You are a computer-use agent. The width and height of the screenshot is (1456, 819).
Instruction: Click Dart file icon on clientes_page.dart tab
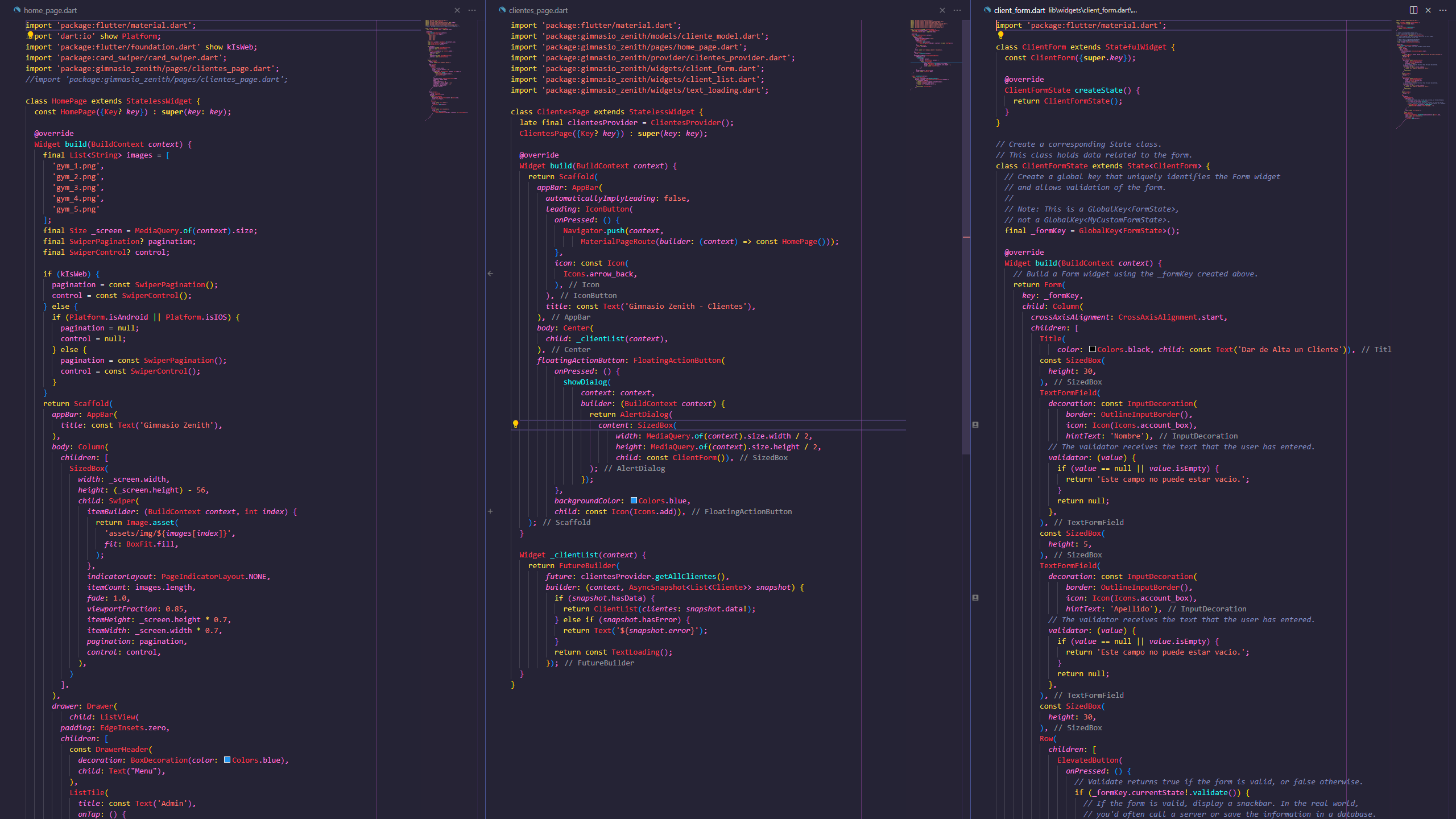[x=502, y=10]
